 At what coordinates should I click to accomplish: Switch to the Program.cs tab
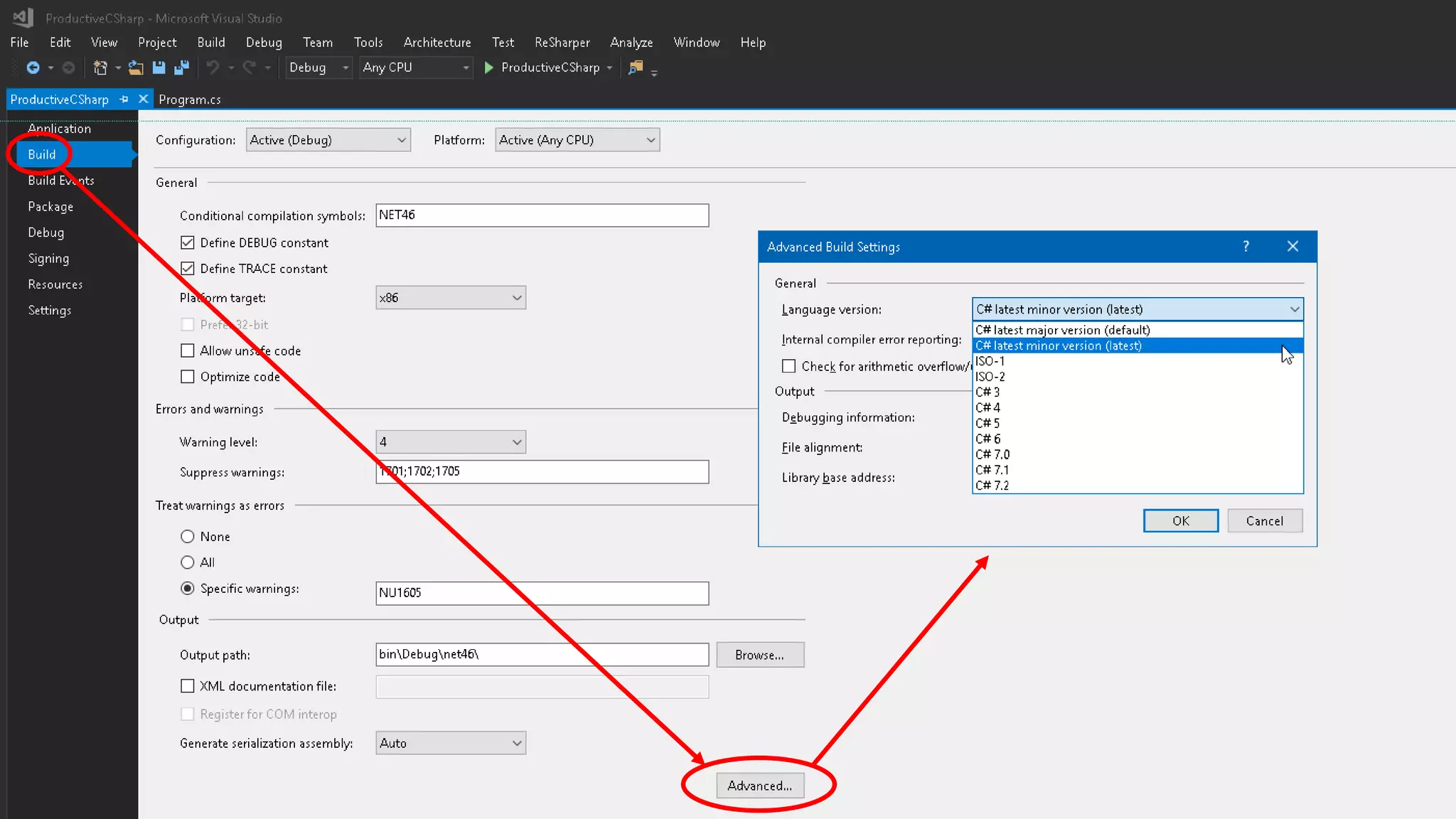pyautogui.click(x=190, y=100)
